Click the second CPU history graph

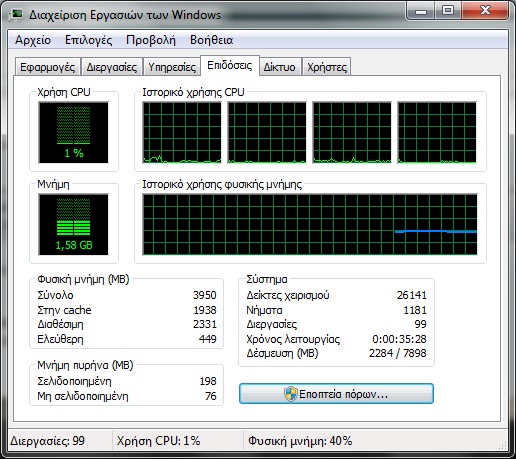(267, 133)
